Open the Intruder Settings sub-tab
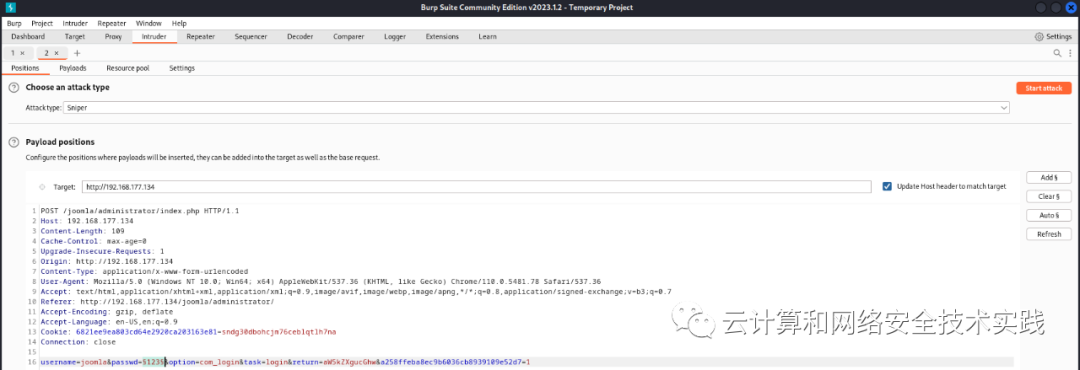Viewport: 1080px width, 370px height. pyautogui.click(x=182, y=68)
